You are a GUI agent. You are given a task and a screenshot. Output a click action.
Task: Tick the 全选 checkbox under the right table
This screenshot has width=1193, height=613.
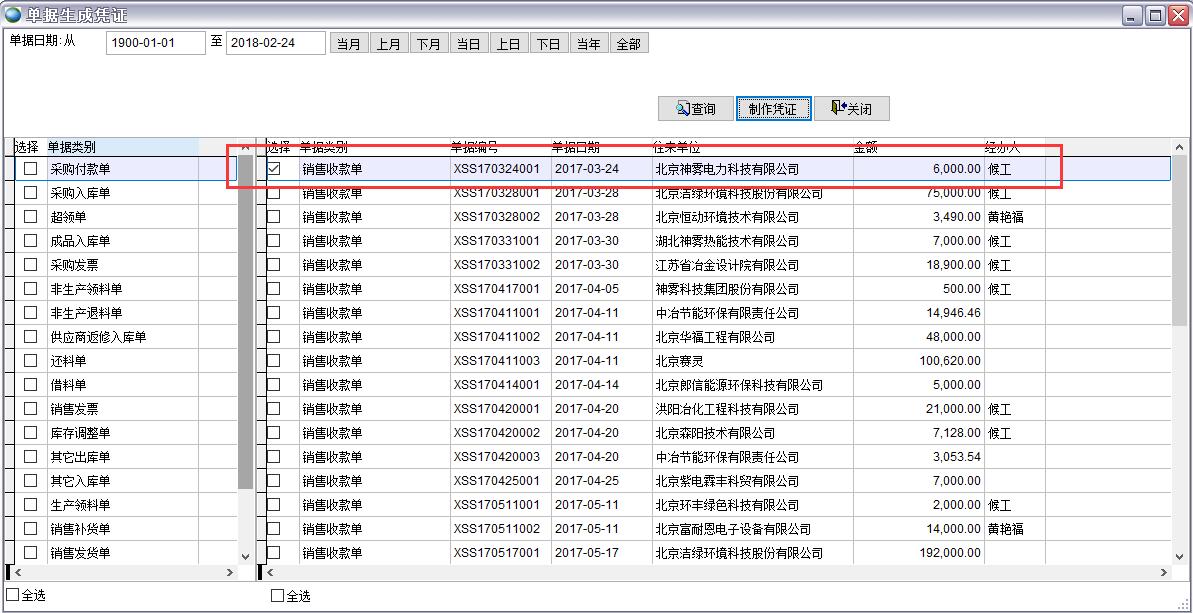click(x=278, y=596)
